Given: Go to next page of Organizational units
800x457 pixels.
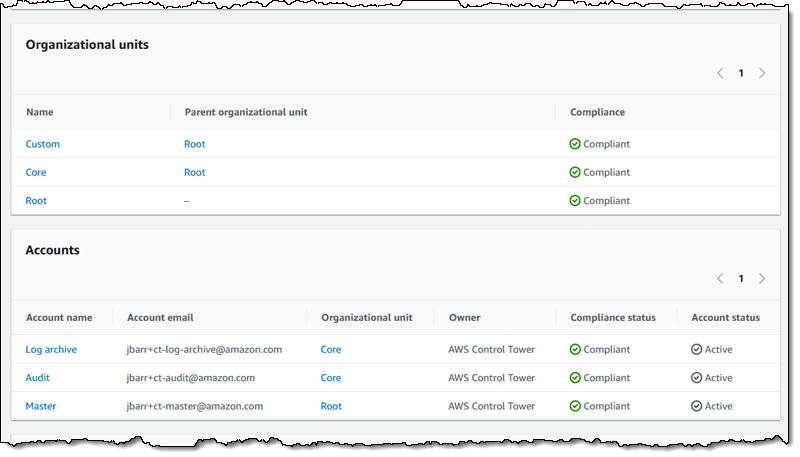Looking at the screenshot, I should 762,73.
